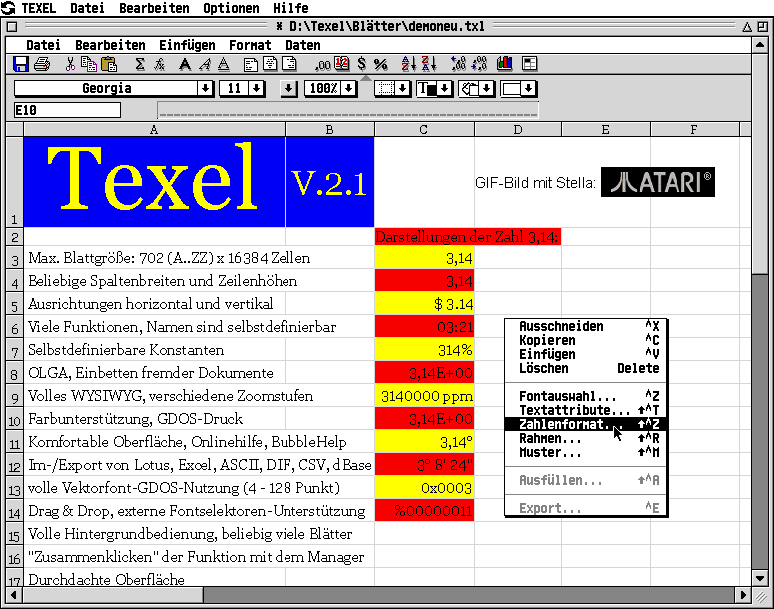Click the Copy icon in toolbar
This screenshot has height=609, width=774.
(89, 64)
